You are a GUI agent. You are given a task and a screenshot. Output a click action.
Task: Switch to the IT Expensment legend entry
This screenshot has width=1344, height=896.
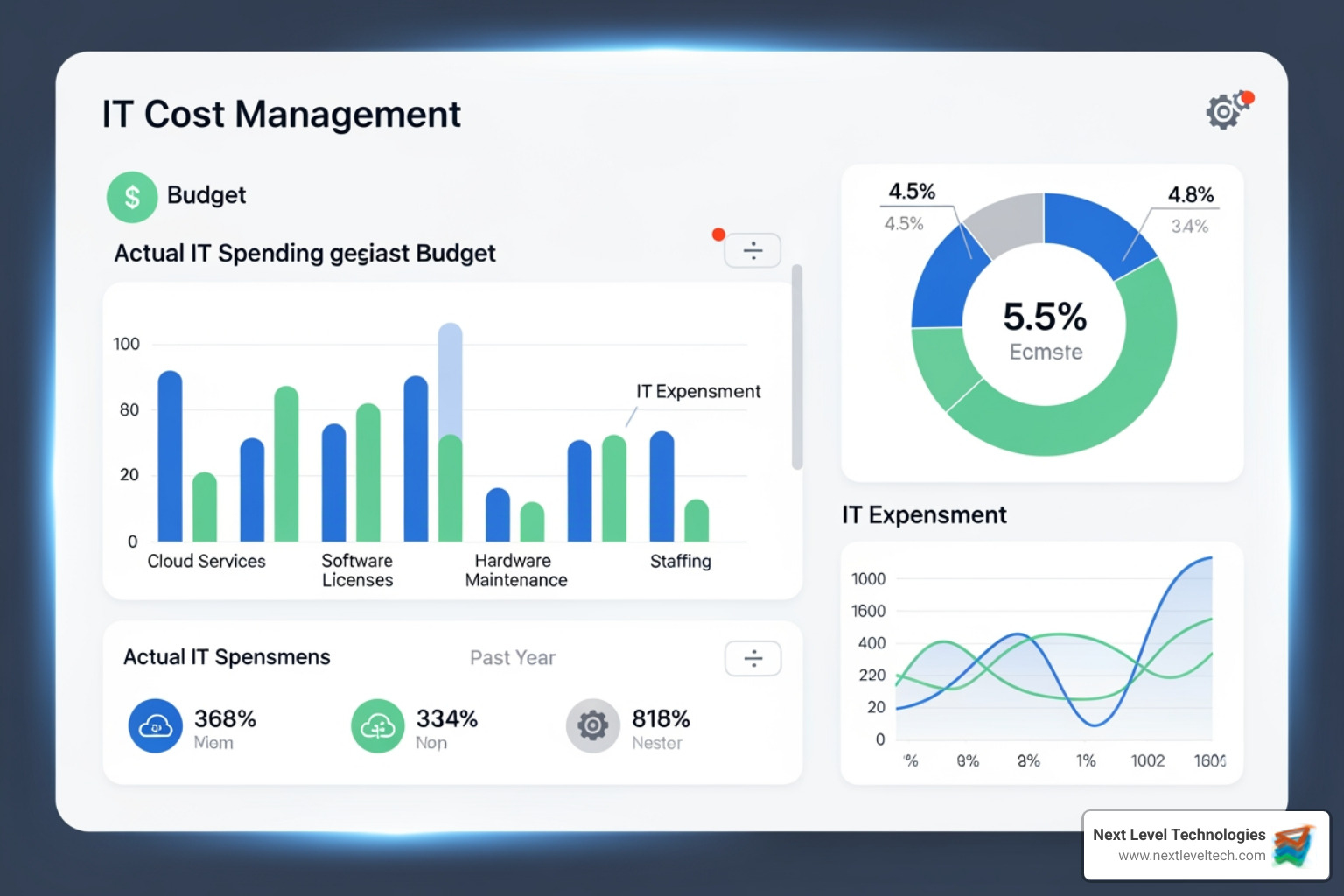(698, 391)
